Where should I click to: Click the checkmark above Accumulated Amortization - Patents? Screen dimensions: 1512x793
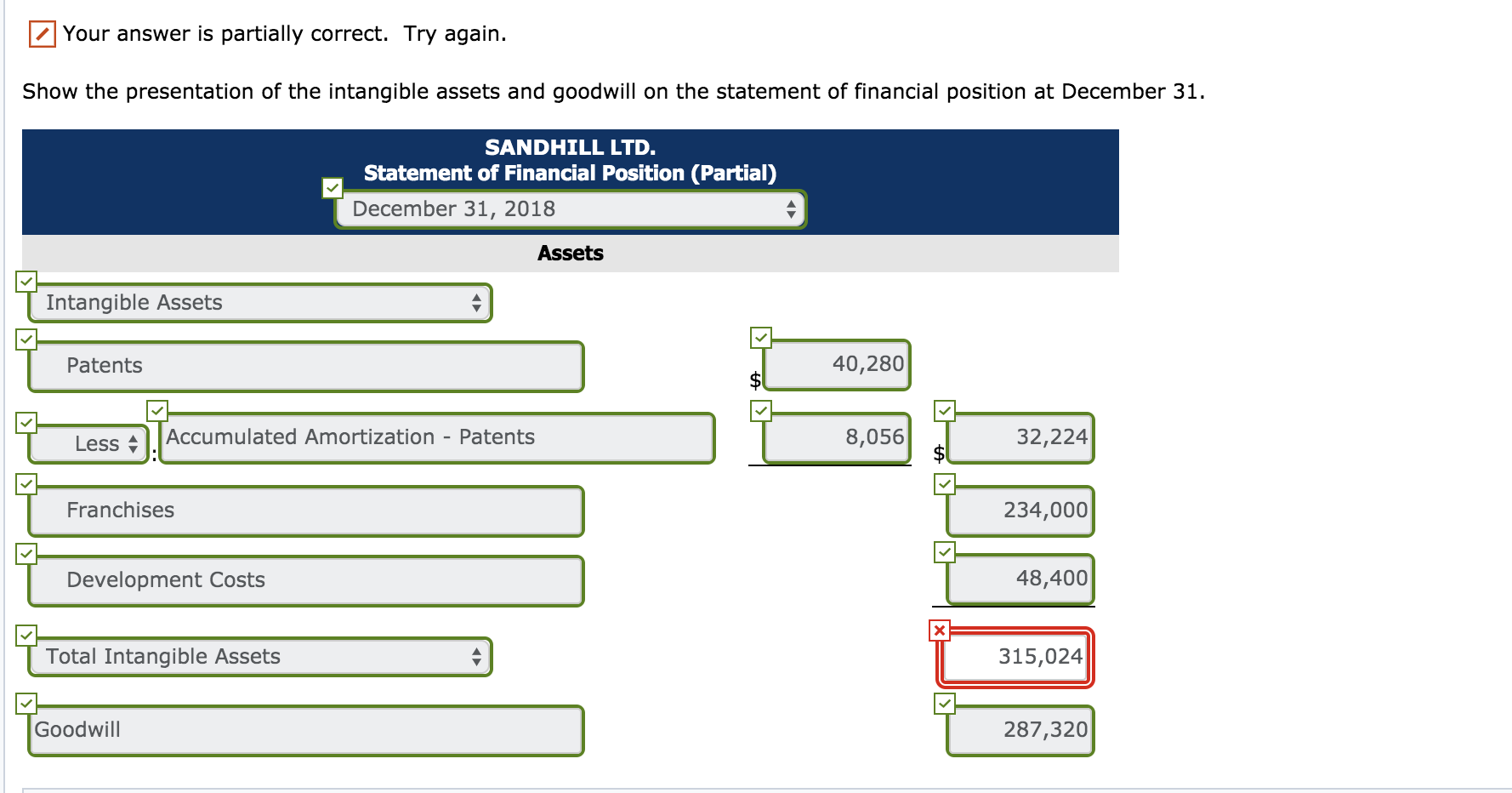[x=158, y=410]
